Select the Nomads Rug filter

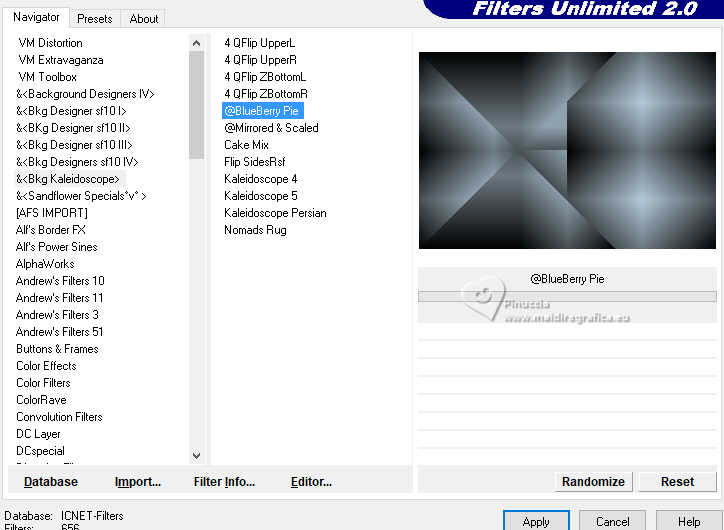(255, 230)
